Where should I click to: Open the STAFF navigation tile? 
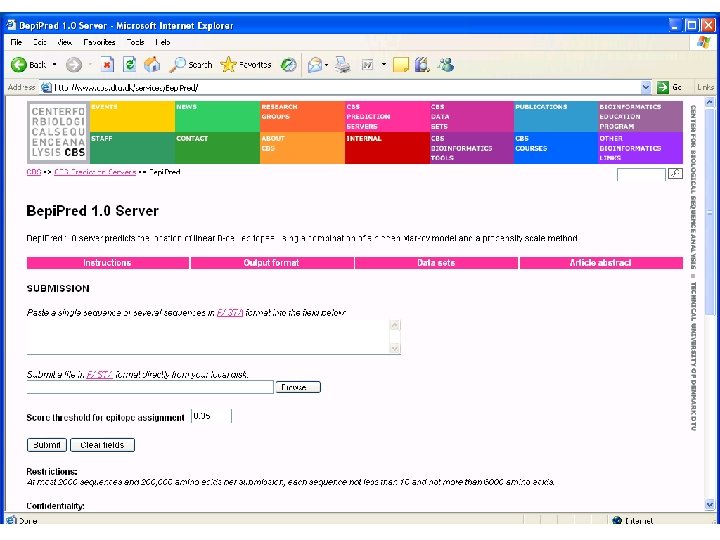[x=132, y=148]
